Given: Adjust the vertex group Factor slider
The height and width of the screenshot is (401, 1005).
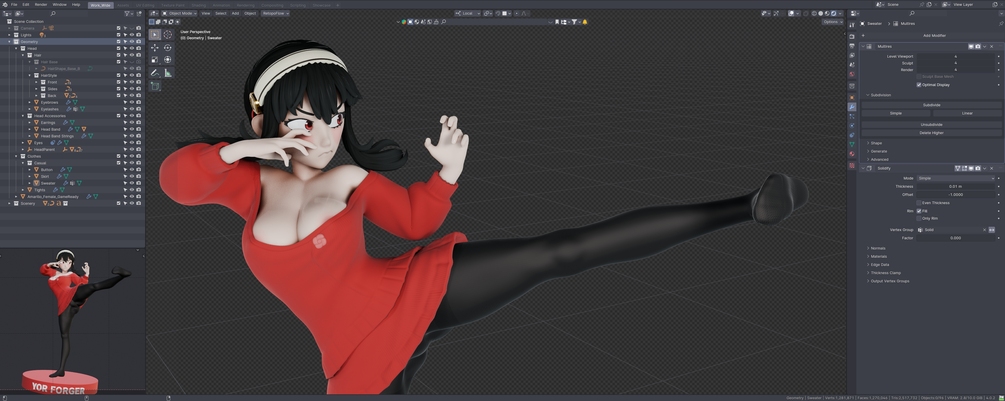Looking at the screenshot, I should [955, 238].
